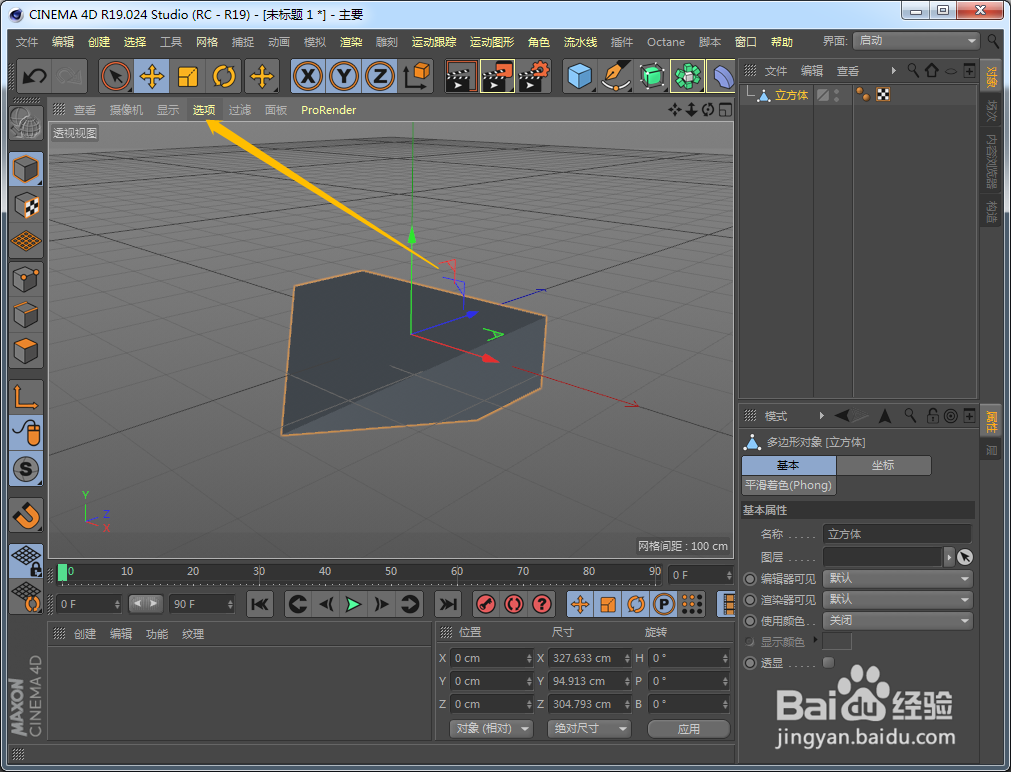Open the 使用颜色 dropdown

coord(898,621)
